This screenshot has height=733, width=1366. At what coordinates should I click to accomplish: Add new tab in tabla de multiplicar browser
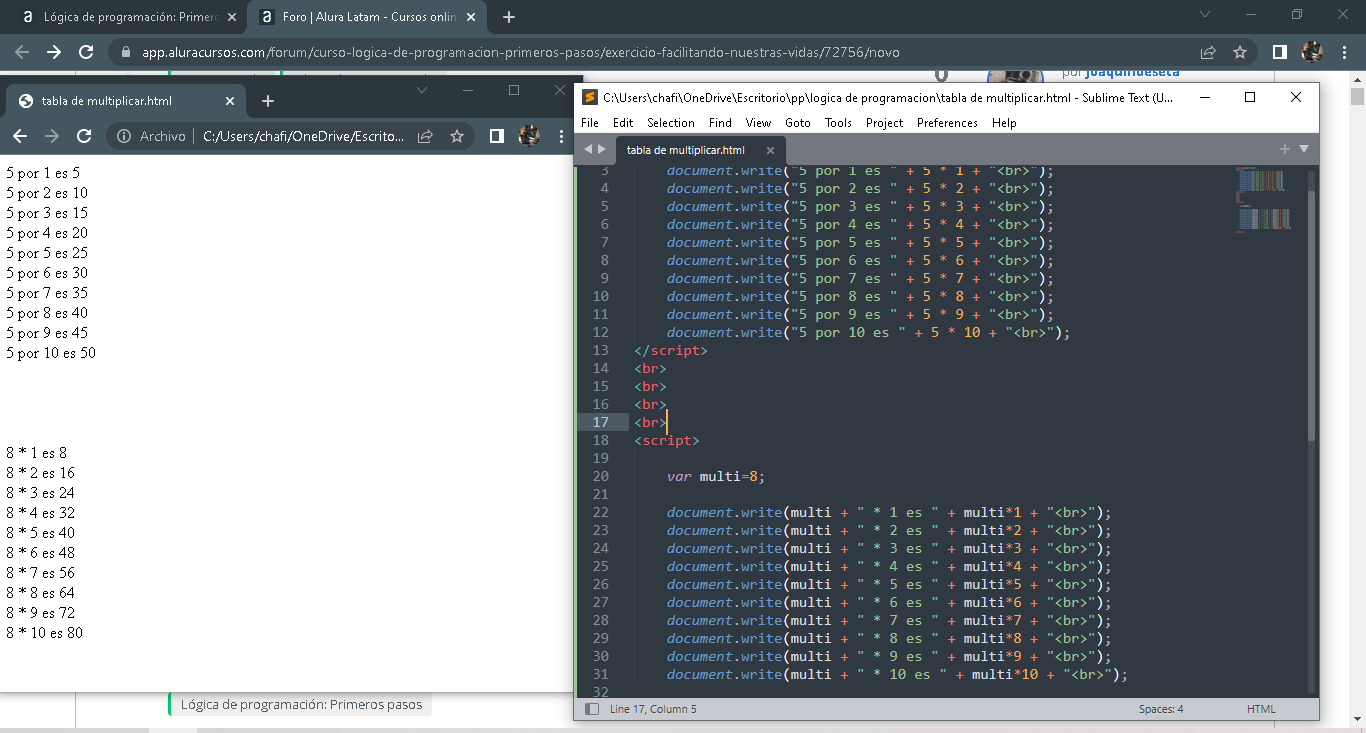coord(268,101)
